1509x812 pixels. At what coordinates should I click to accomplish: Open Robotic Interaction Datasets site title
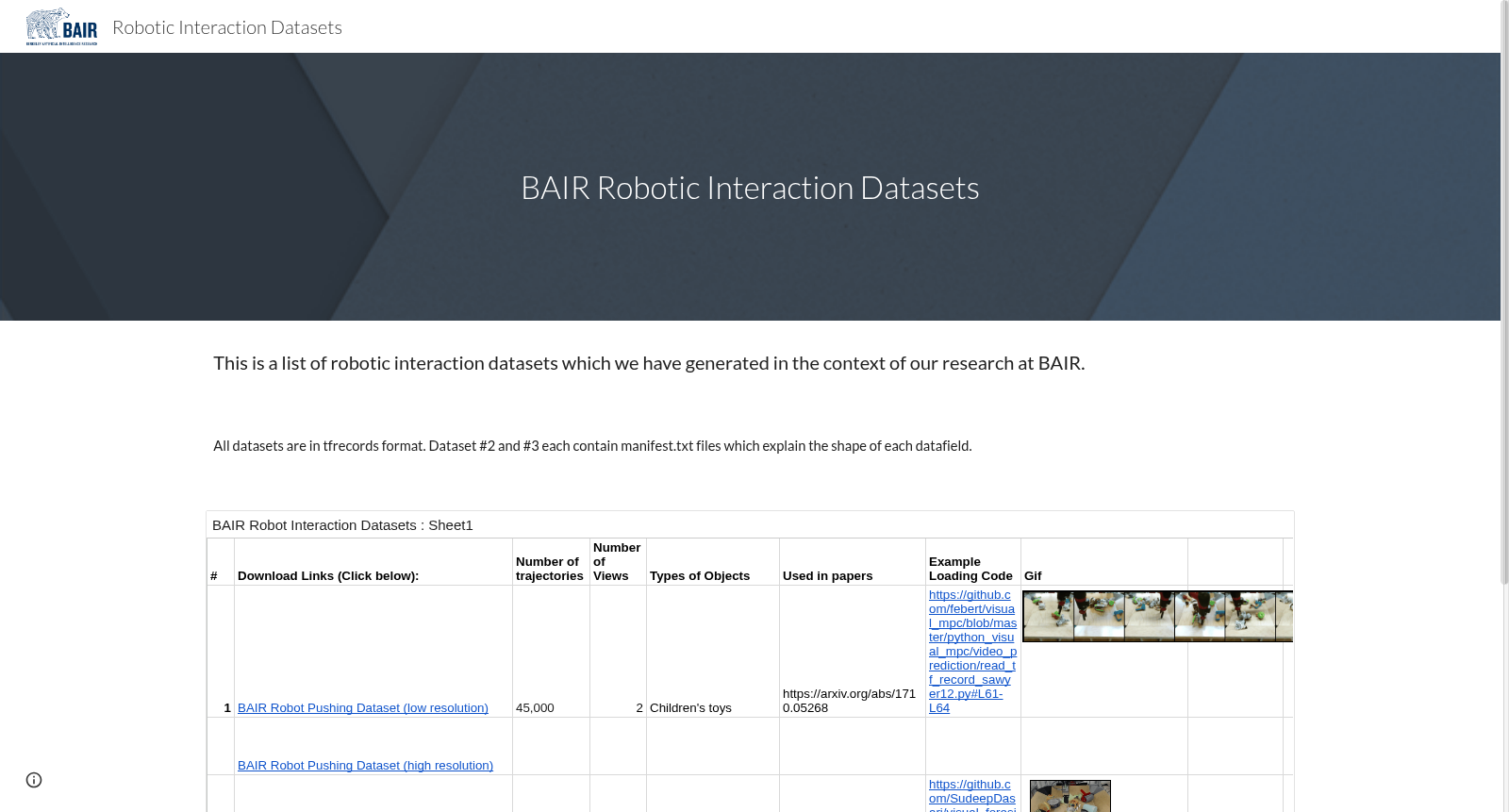point(227,27)
